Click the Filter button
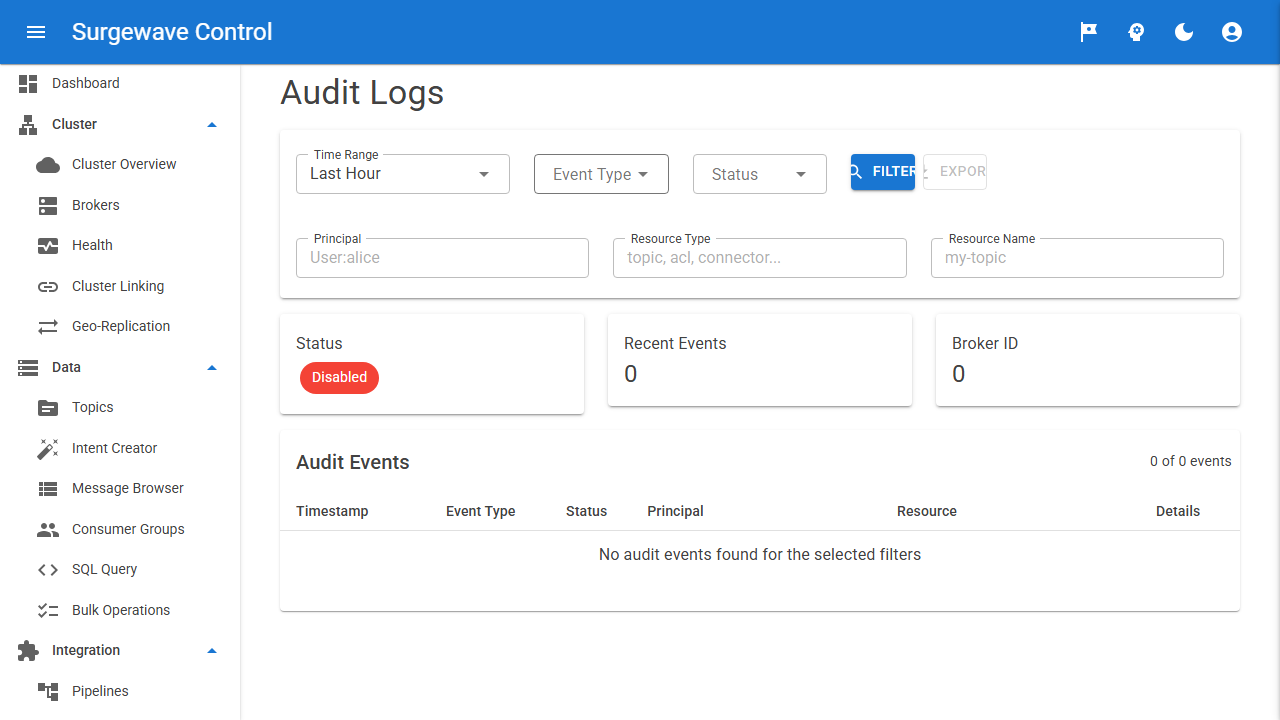The height and width of the screenshot is (720, 1280). tap(883, 172)
